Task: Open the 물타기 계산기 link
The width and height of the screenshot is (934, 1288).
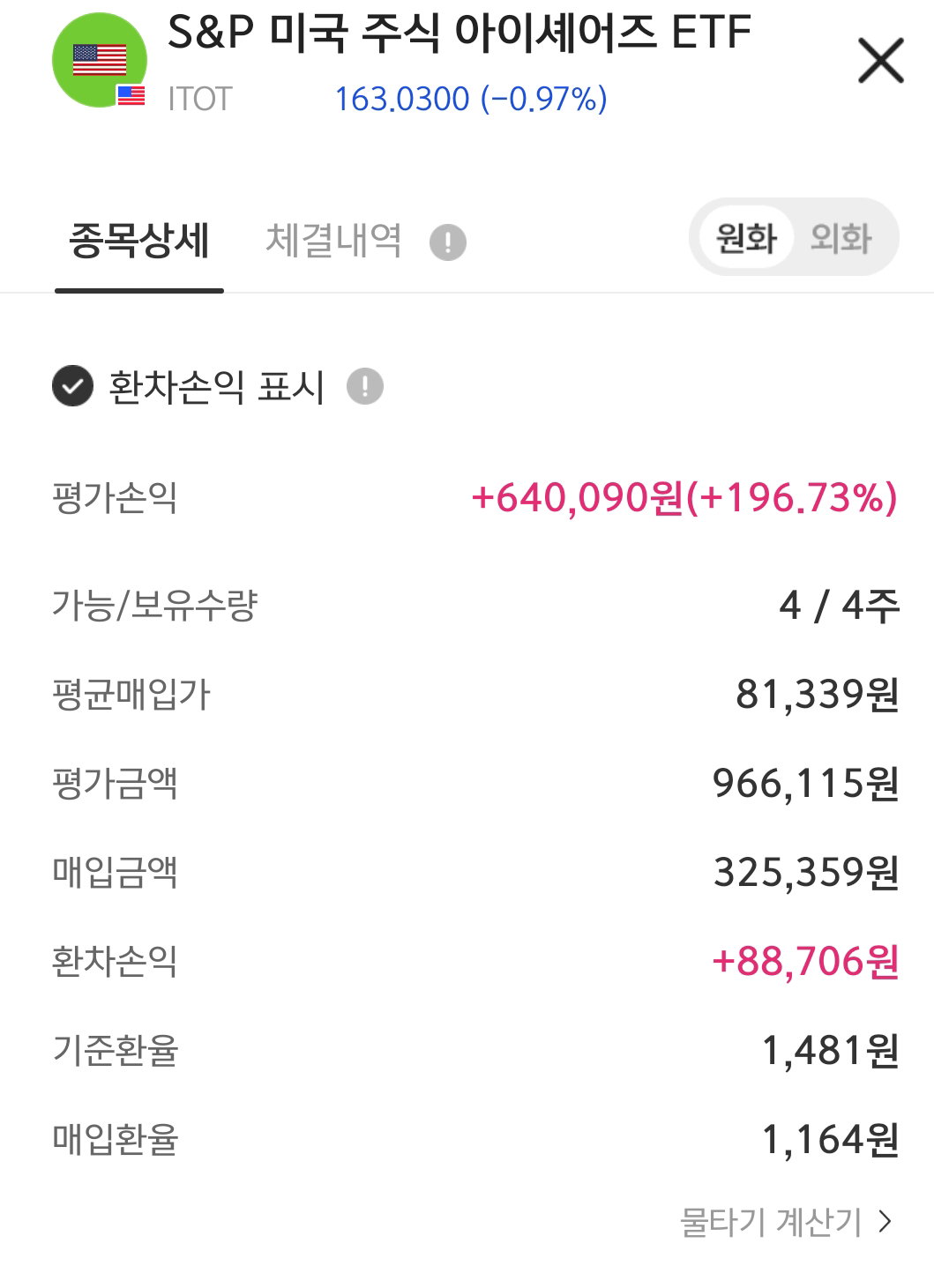Action: pyautogui.click(x=770, y=1222)
